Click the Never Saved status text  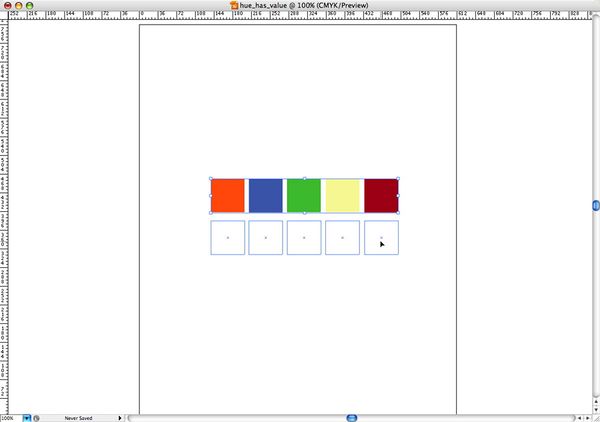[78, 417]
